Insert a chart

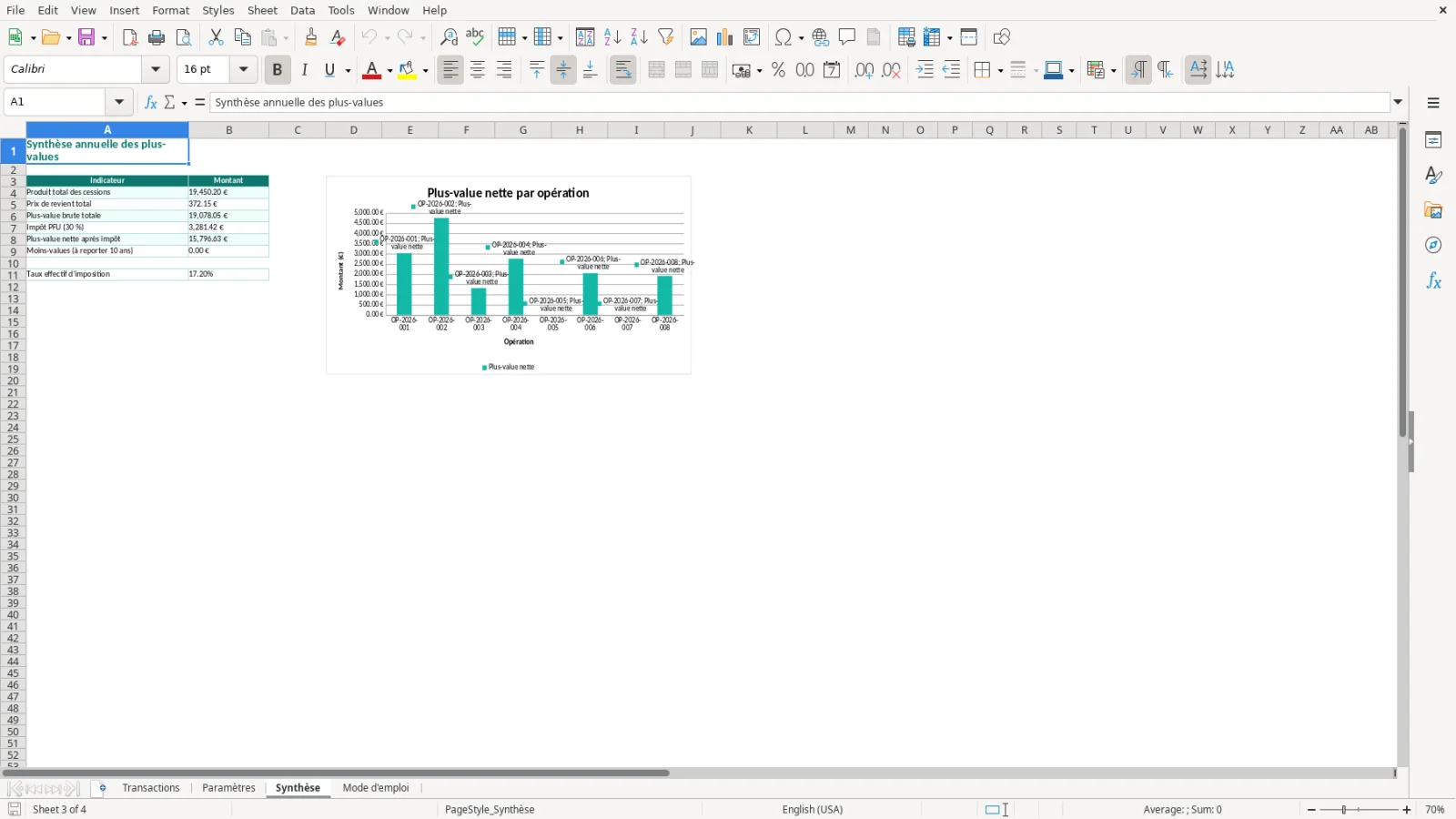coord(724,37)
